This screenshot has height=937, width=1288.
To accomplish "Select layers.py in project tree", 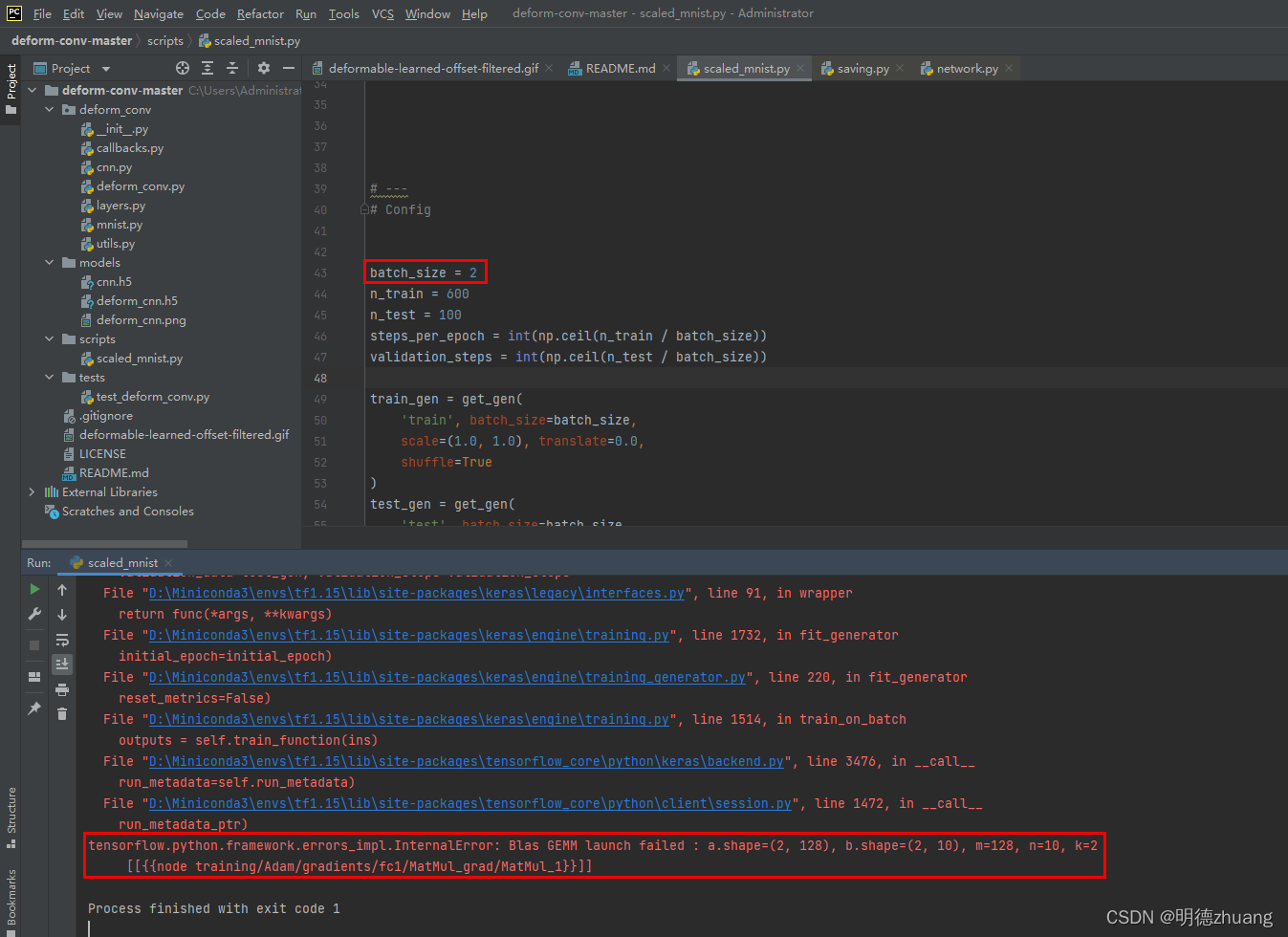I will point(120,205).
